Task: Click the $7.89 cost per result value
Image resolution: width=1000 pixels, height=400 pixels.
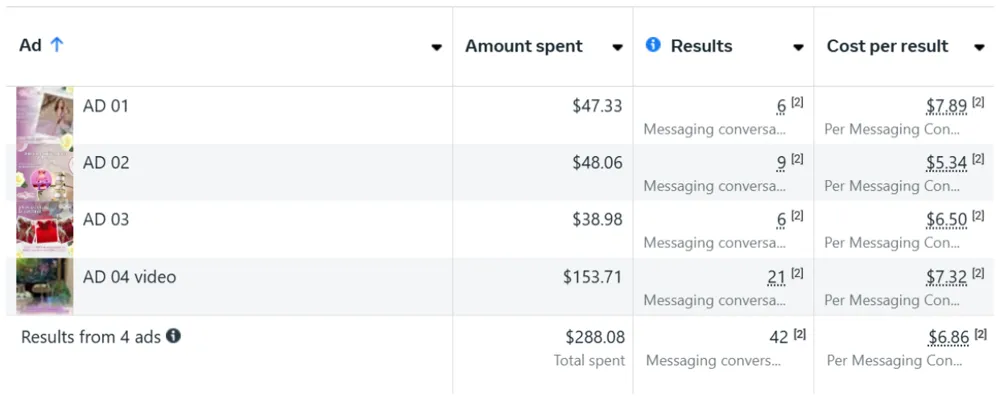Action: pos(947,107)
